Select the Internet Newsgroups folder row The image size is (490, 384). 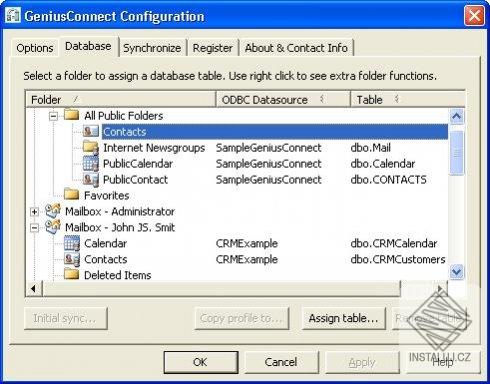[x=154, y=147]
